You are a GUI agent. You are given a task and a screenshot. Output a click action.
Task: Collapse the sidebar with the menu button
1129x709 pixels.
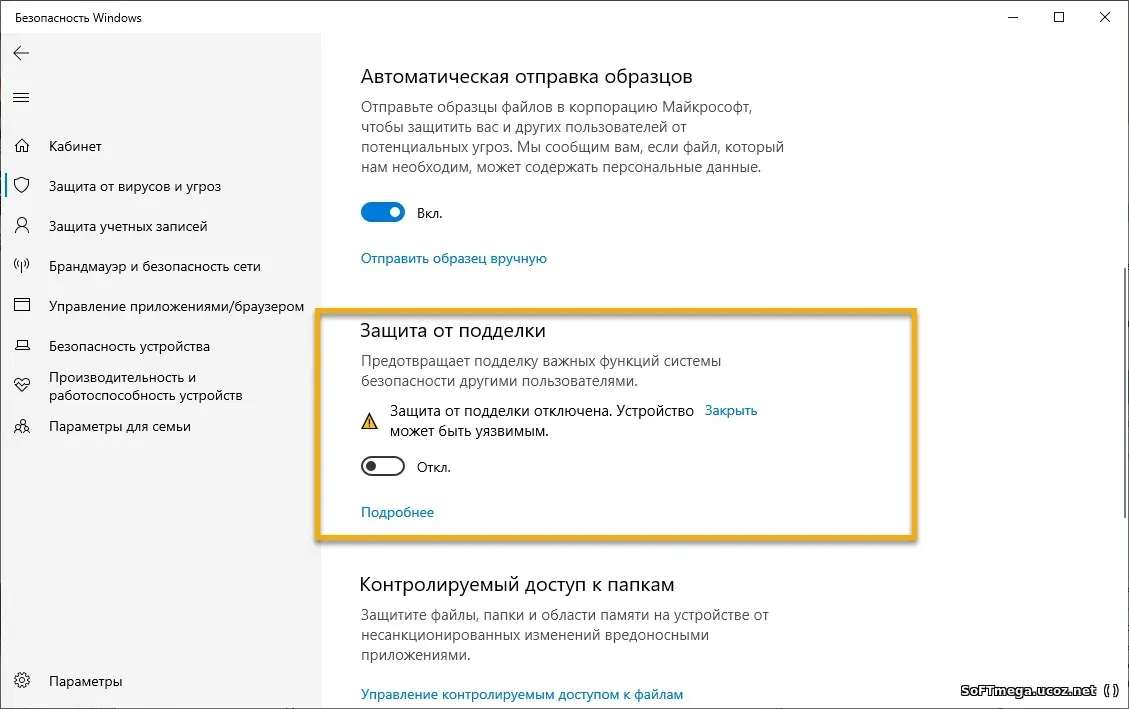coord(21,97)
